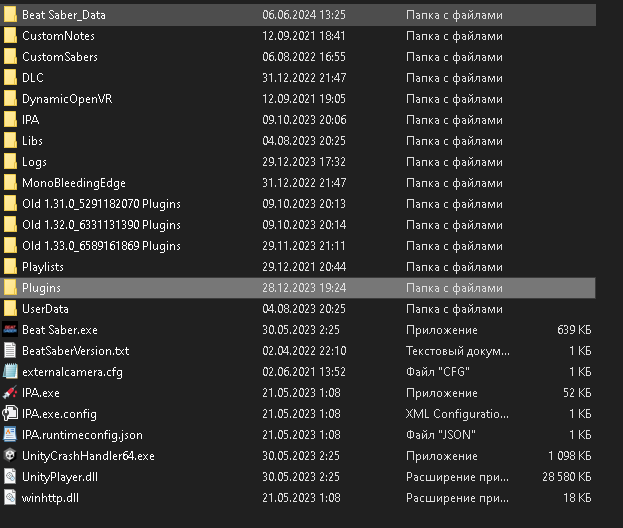Image resolution: width=623 pixels, height=528 pixels.
Task: Select the Beat Saber.exe application icon
Action: 10,330
